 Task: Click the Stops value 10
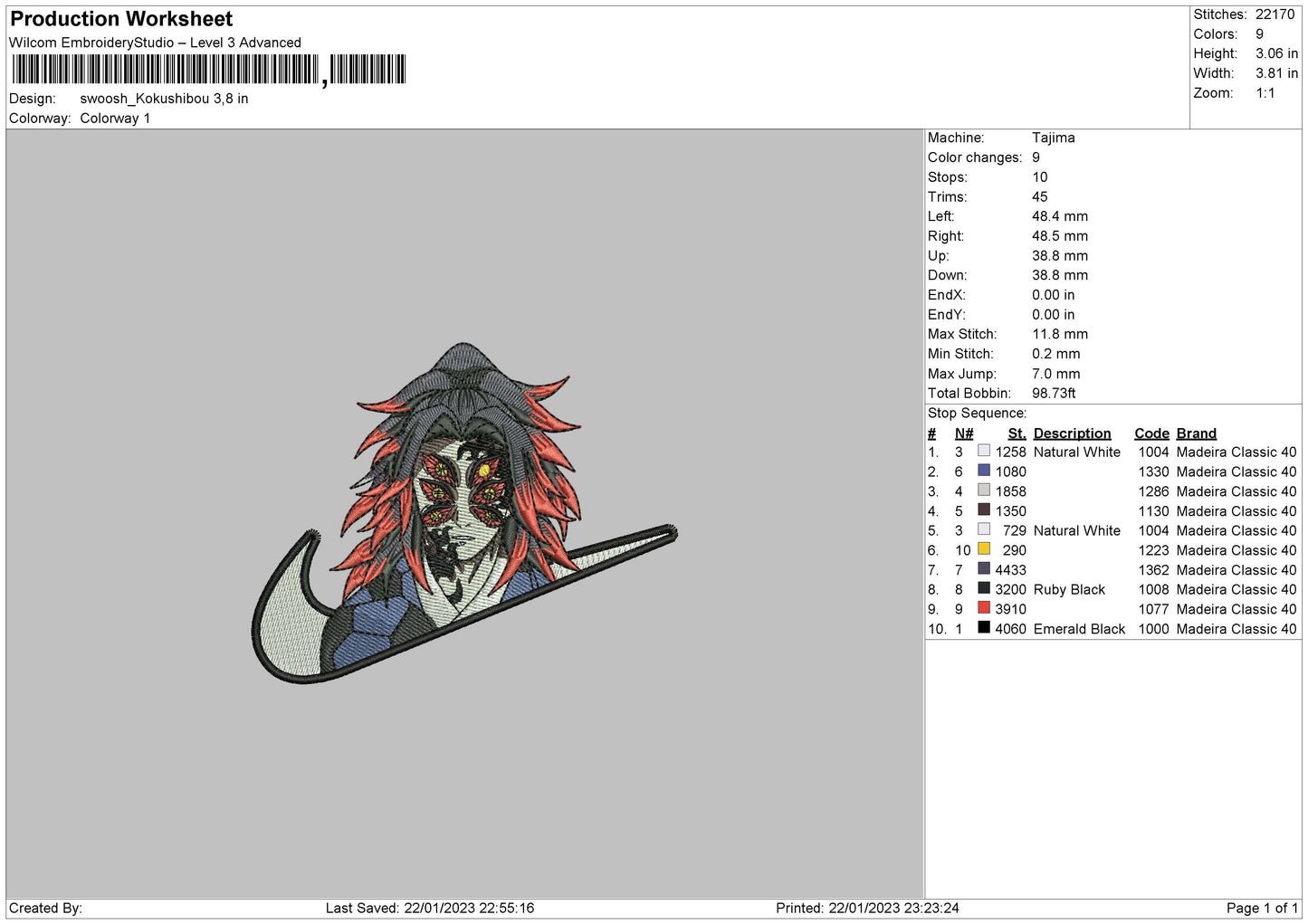[1040, 177]
